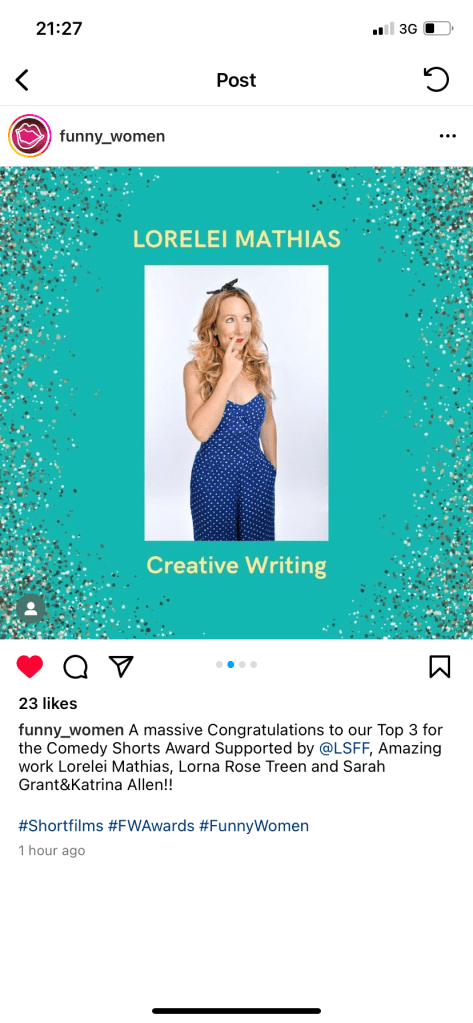Tap the back arrow icon
473x1023 pixels.
(x=22, y=80)
